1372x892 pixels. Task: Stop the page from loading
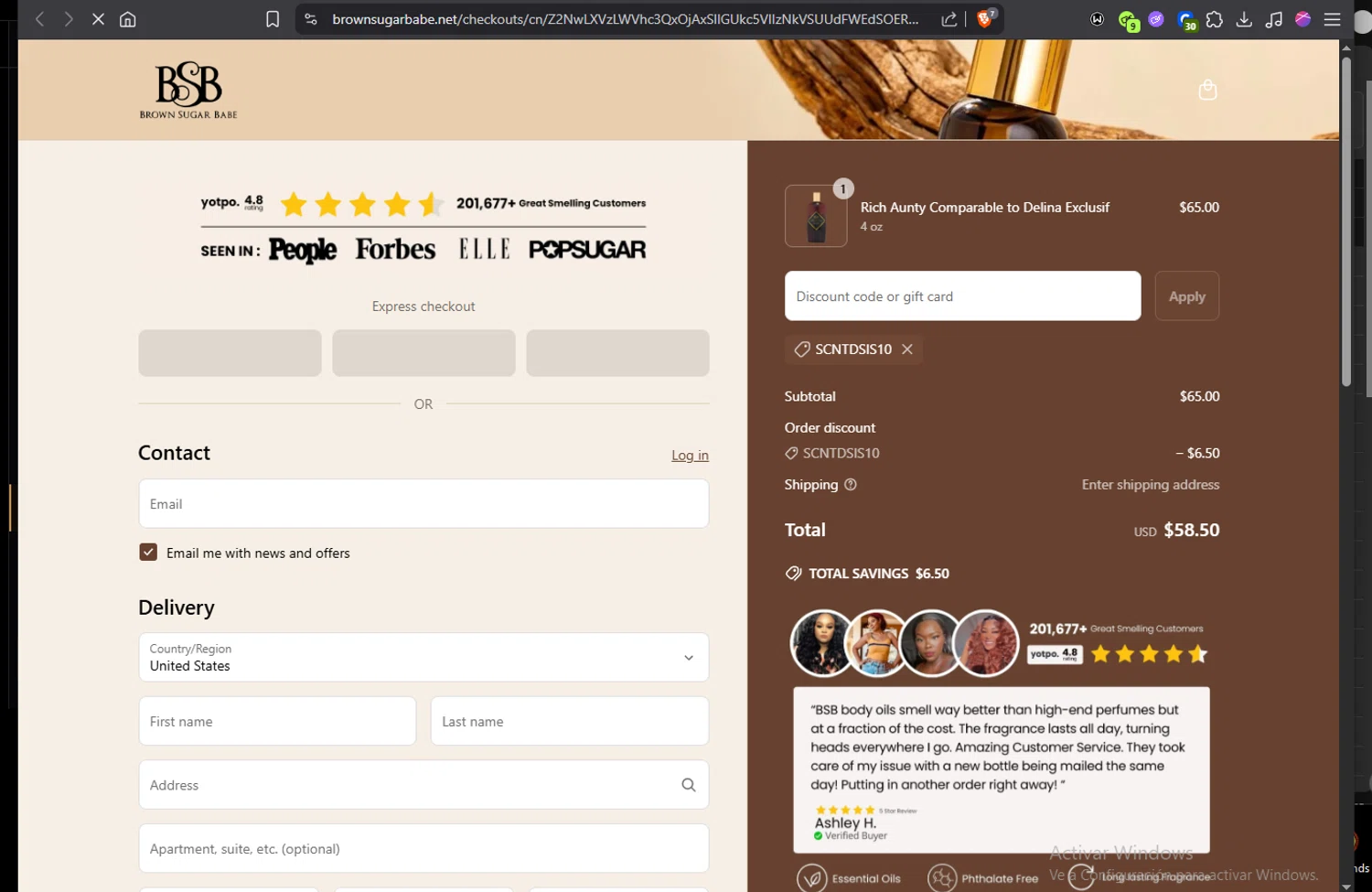click(98, 19)
